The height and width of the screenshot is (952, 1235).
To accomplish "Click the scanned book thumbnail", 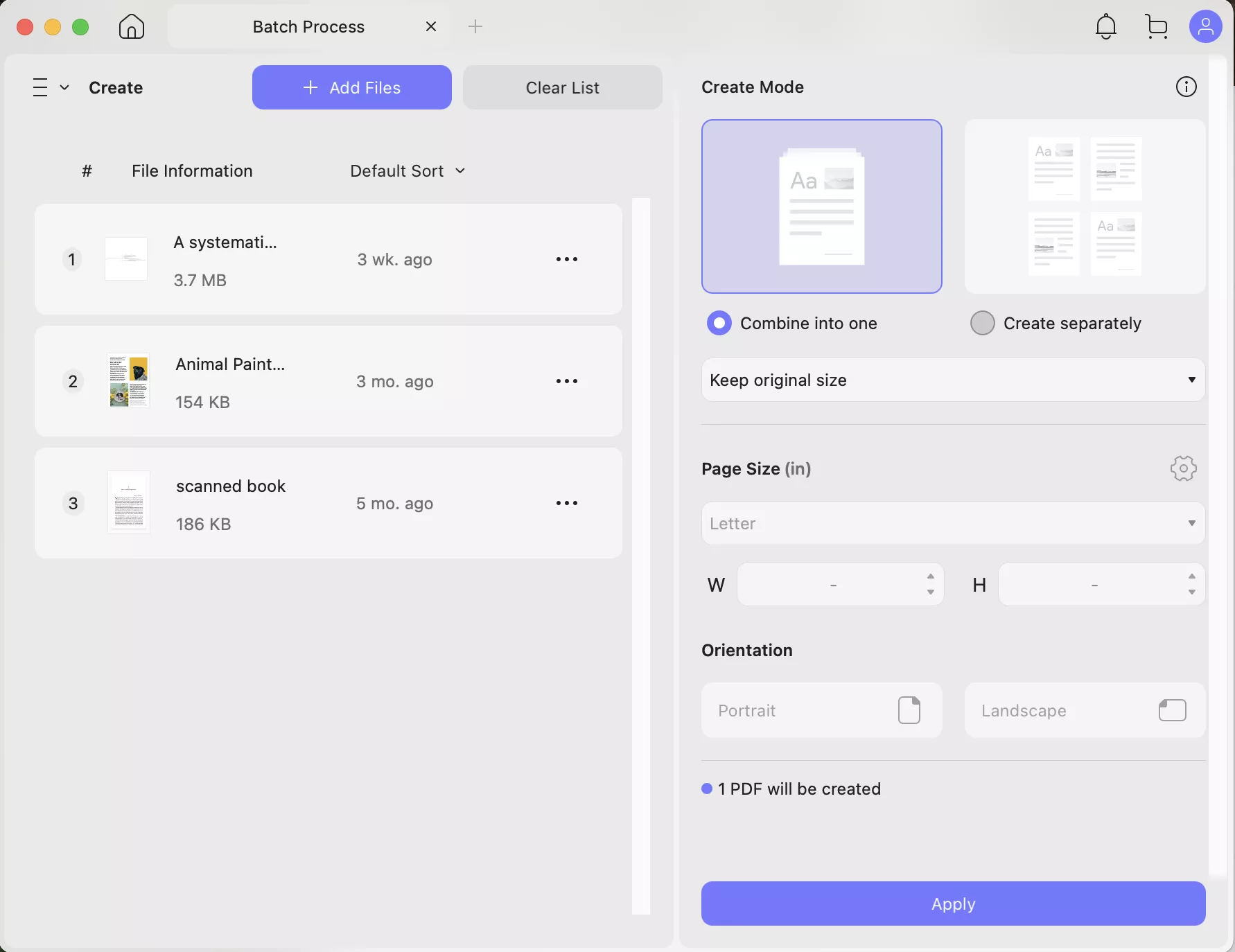I will pos(129,503).
